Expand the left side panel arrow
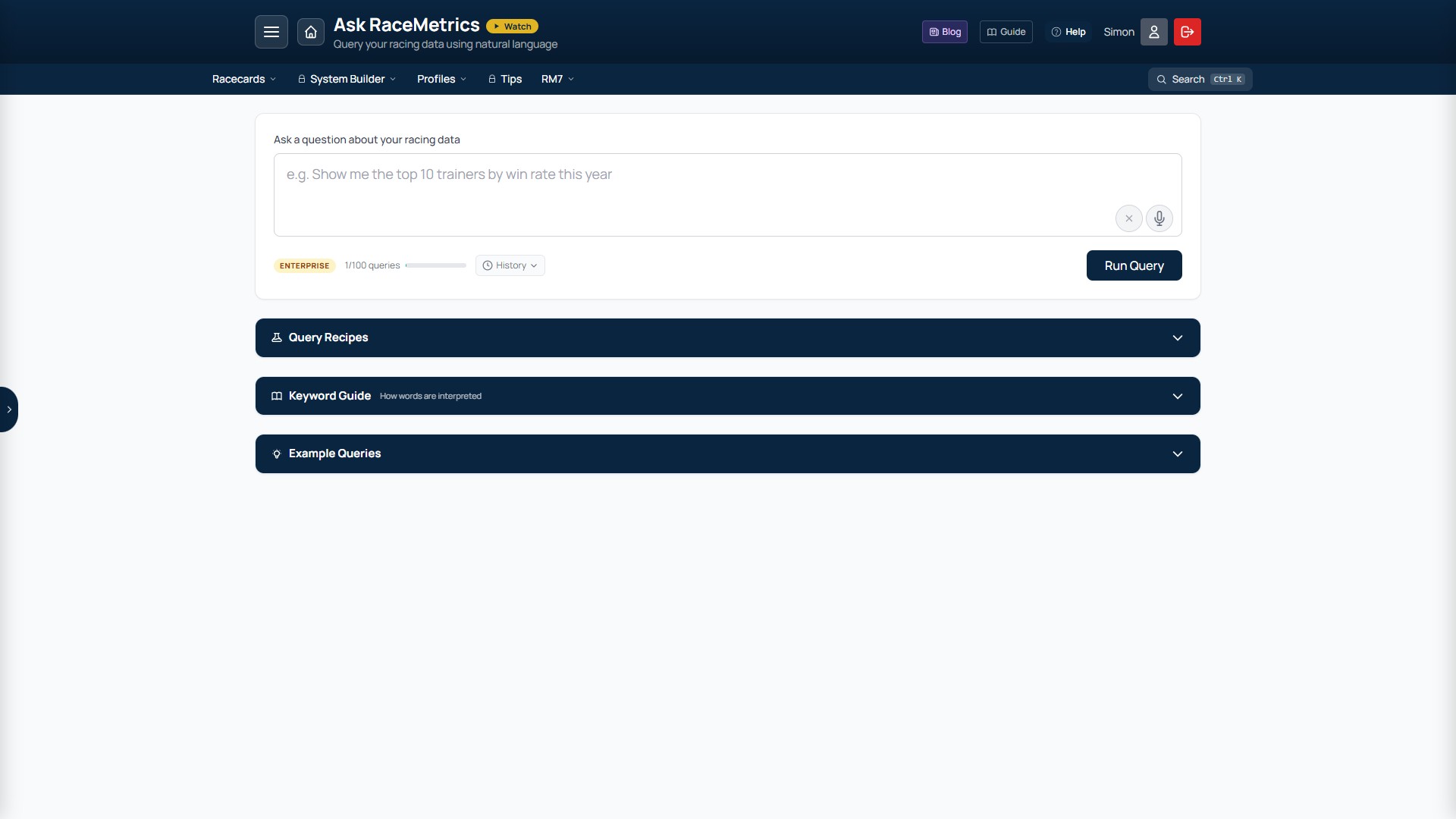The height and width of the screenshot is (819, 1456). (9, 409)
